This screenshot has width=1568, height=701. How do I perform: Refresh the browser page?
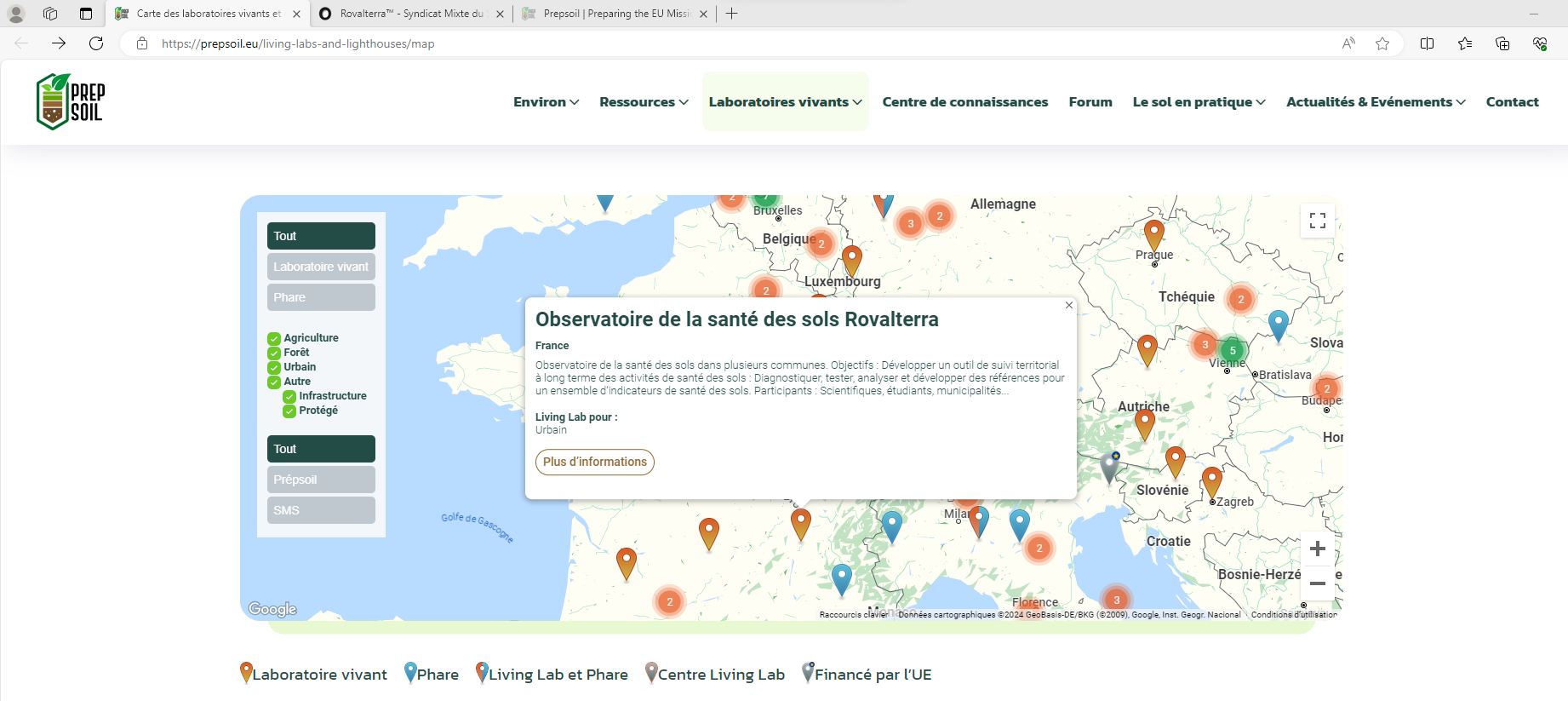(x=96, y=43)
